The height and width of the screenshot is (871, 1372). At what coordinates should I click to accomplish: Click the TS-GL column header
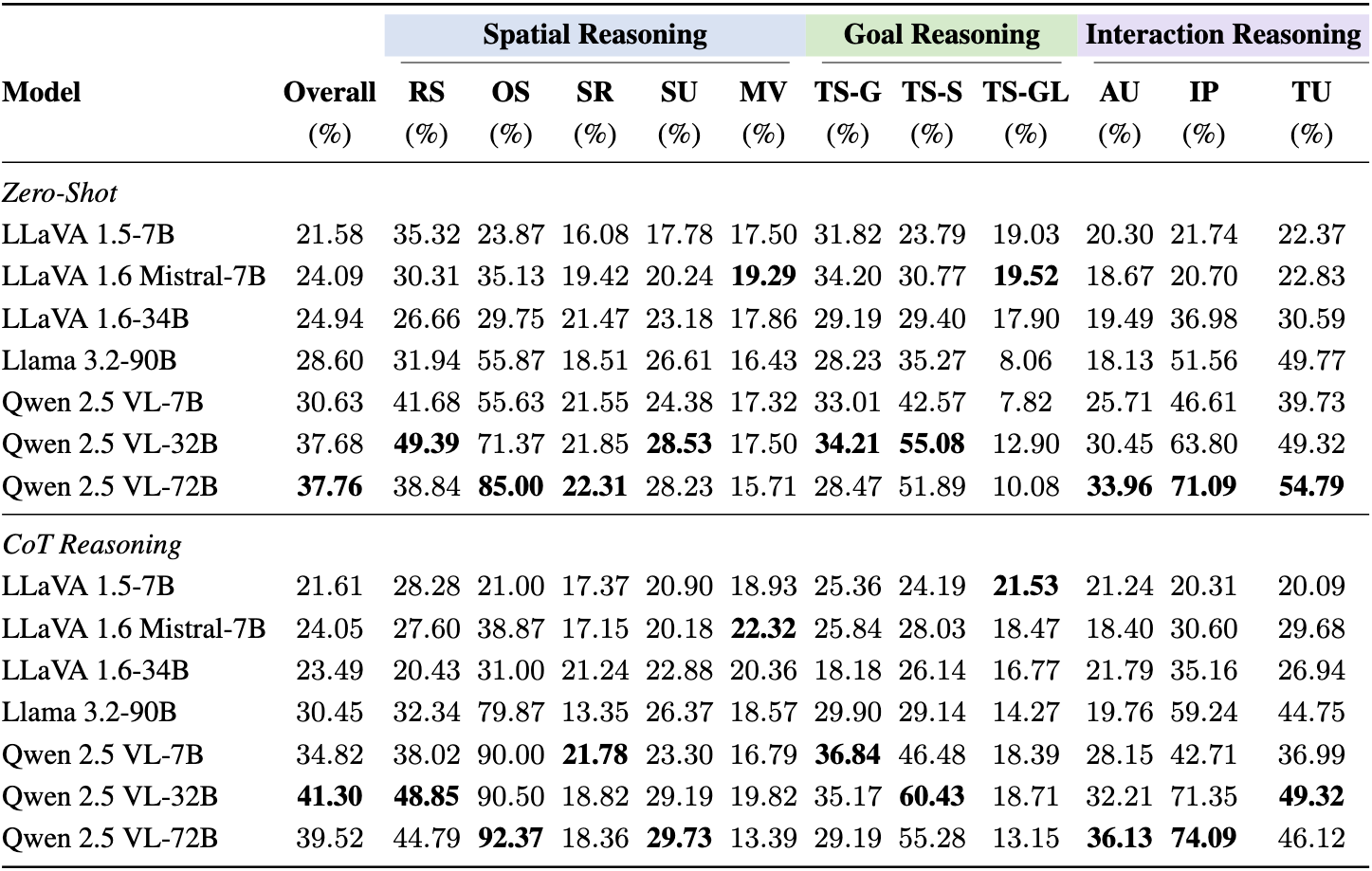click(1025, 92)
